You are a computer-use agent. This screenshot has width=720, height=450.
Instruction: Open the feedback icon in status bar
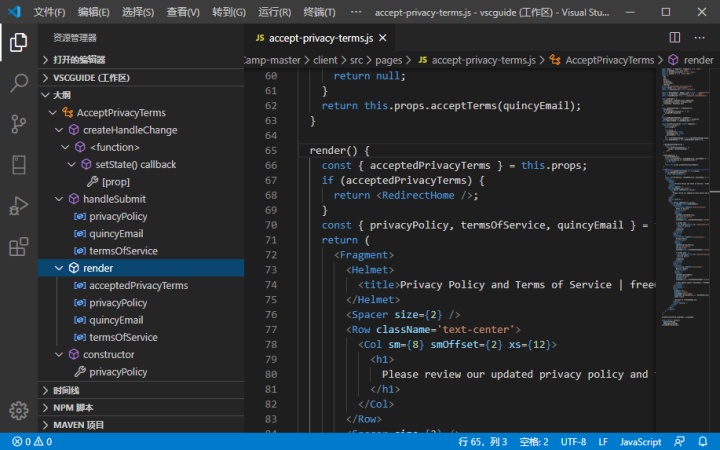pos(679,442)
